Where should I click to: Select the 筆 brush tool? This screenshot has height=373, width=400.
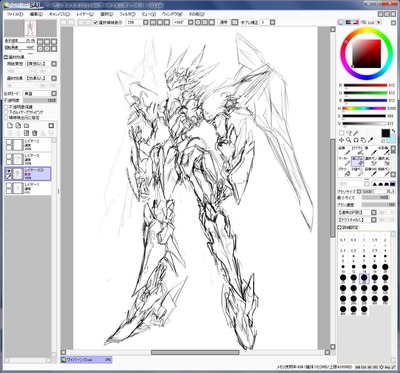pos(370,150)
